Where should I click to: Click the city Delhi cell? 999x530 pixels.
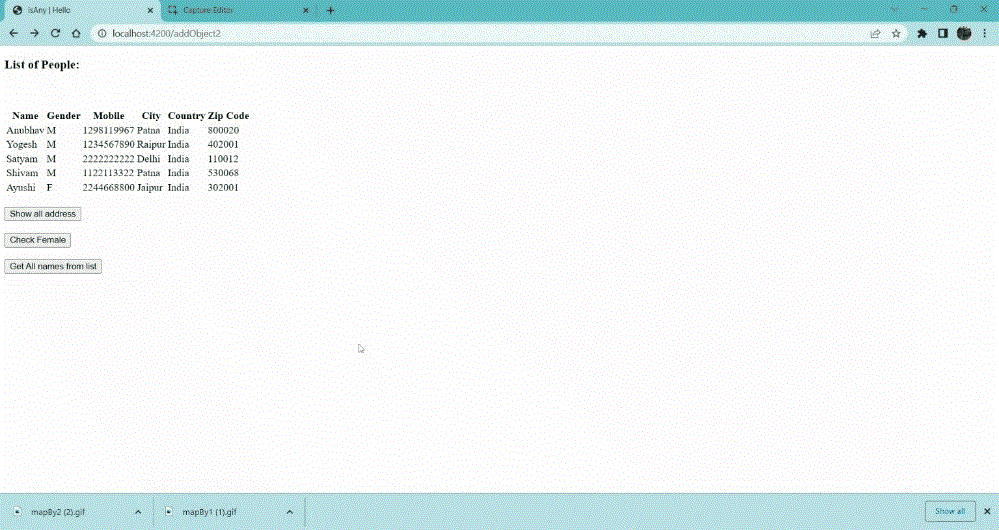pyautogui.click(x=148, y=159)
